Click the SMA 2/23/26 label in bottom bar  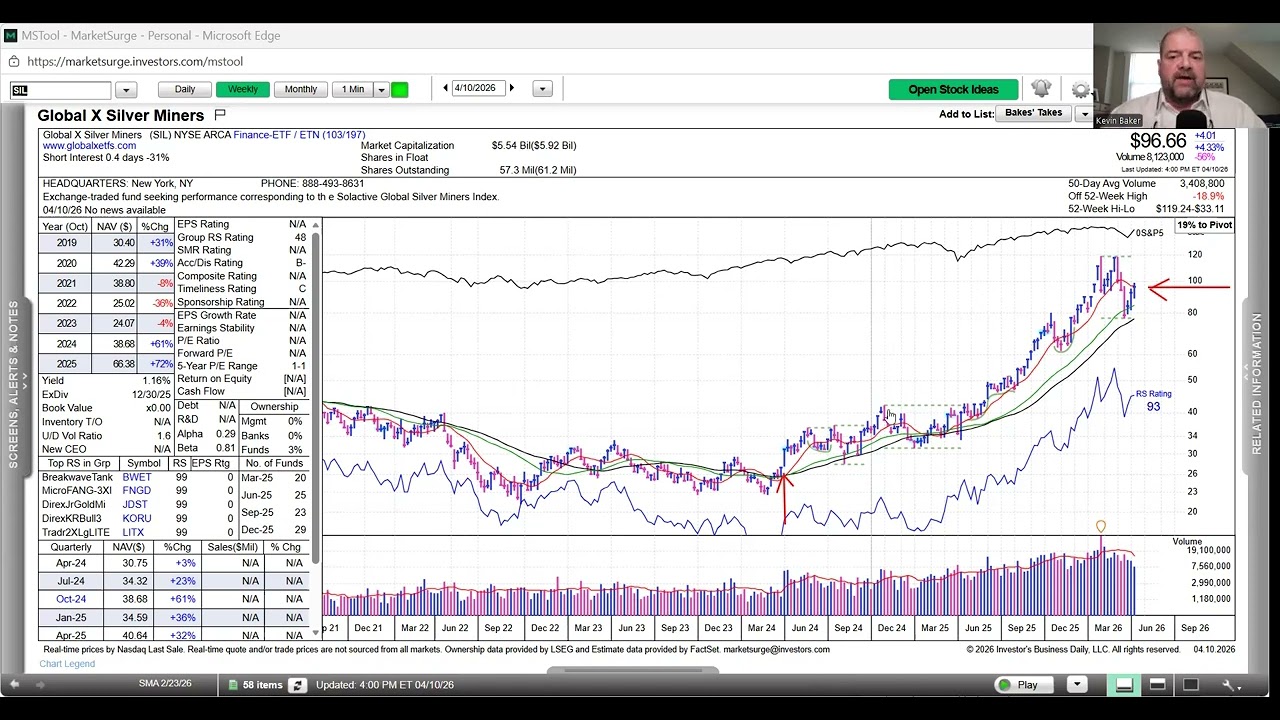tap(164, 685)
